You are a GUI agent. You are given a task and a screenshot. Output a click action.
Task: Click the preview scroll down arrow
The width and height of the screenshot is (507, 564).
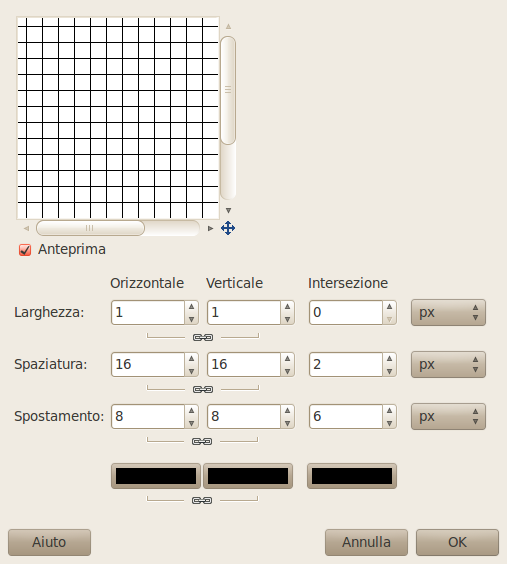[228, 210]
